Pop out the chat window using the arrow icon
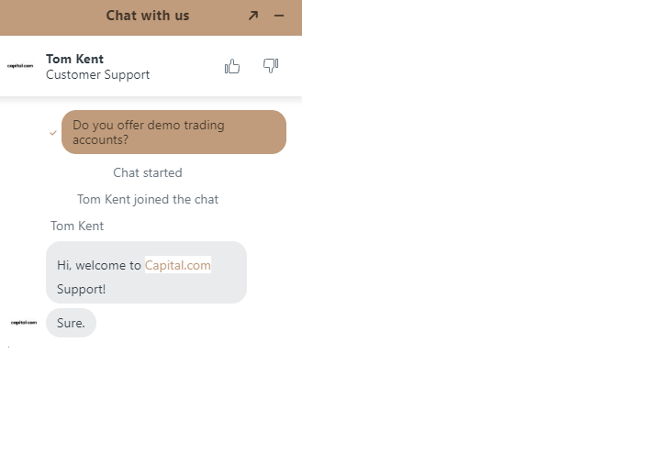This screenshot has height=475, width=660. [x=253, y=16]
